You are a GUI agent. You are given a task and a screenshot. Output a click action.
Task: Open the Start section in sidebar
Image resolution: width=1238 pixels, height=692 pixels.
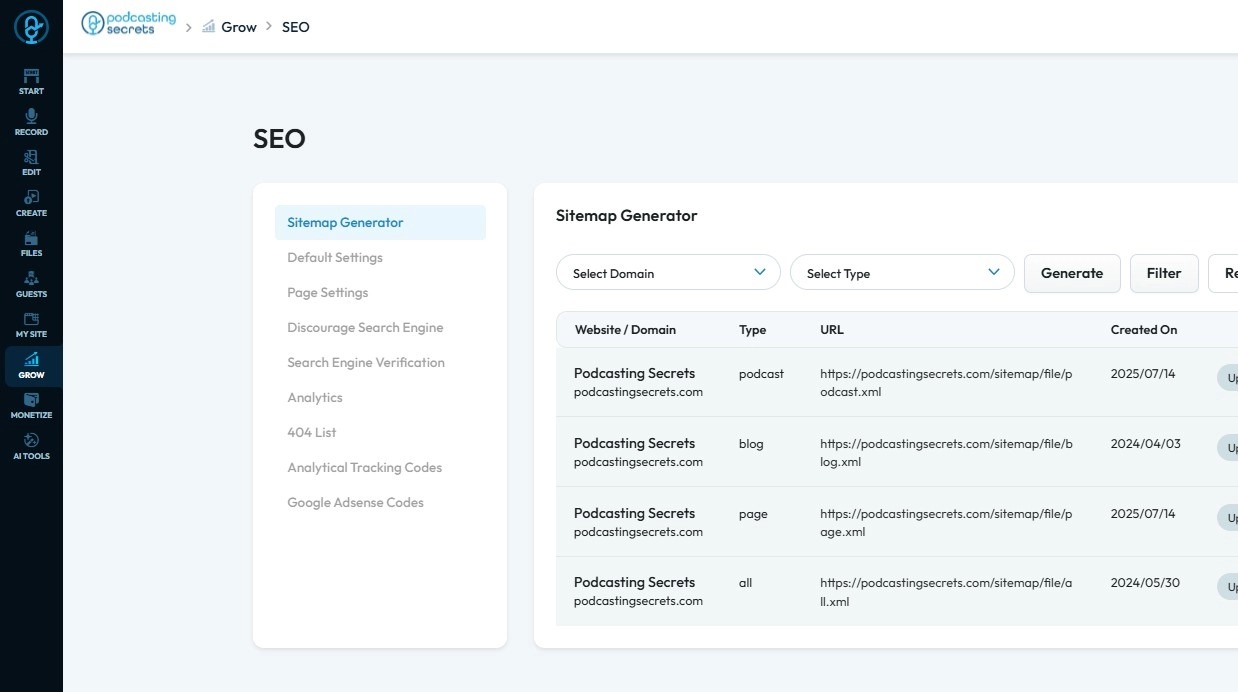pyautogui.click(x=31, y=82)
